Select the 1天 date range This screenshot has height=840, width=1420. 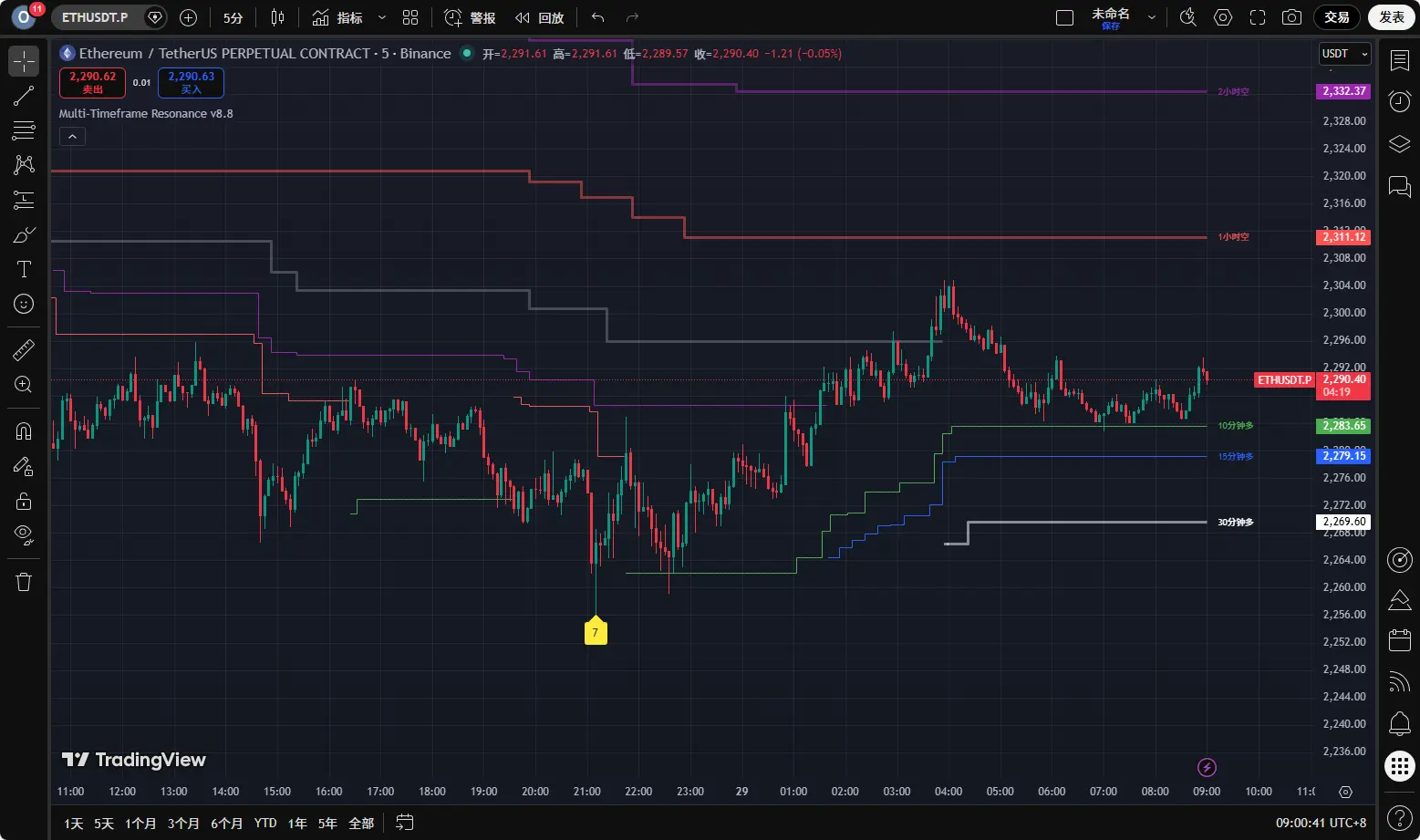point(74,823)
